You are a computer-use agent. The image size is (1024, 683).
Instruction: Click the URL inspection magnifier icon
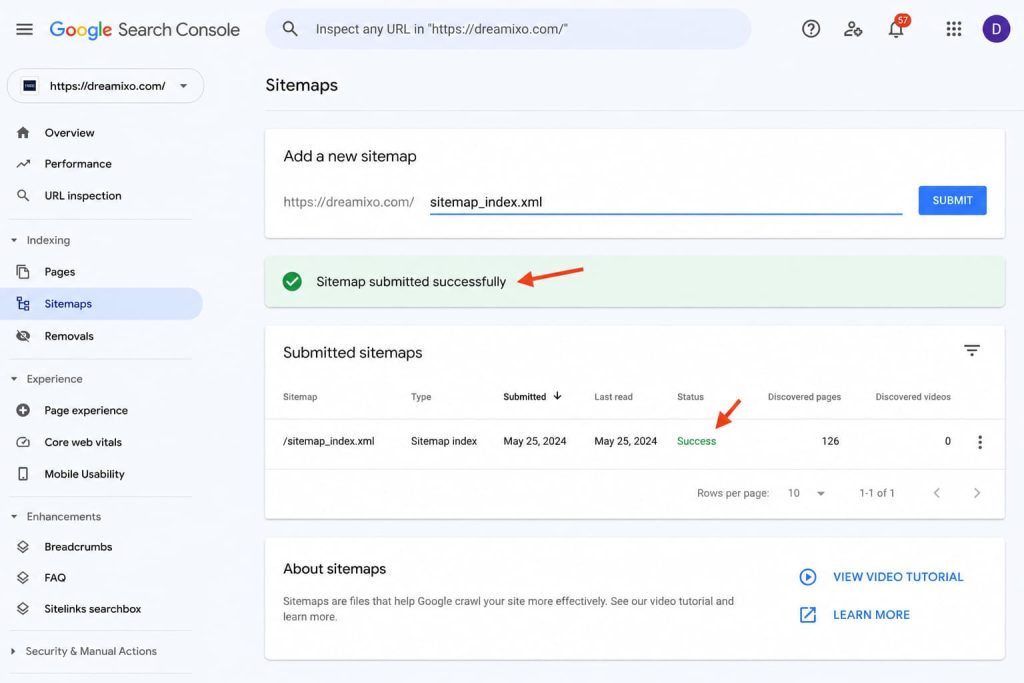(23, 195)
